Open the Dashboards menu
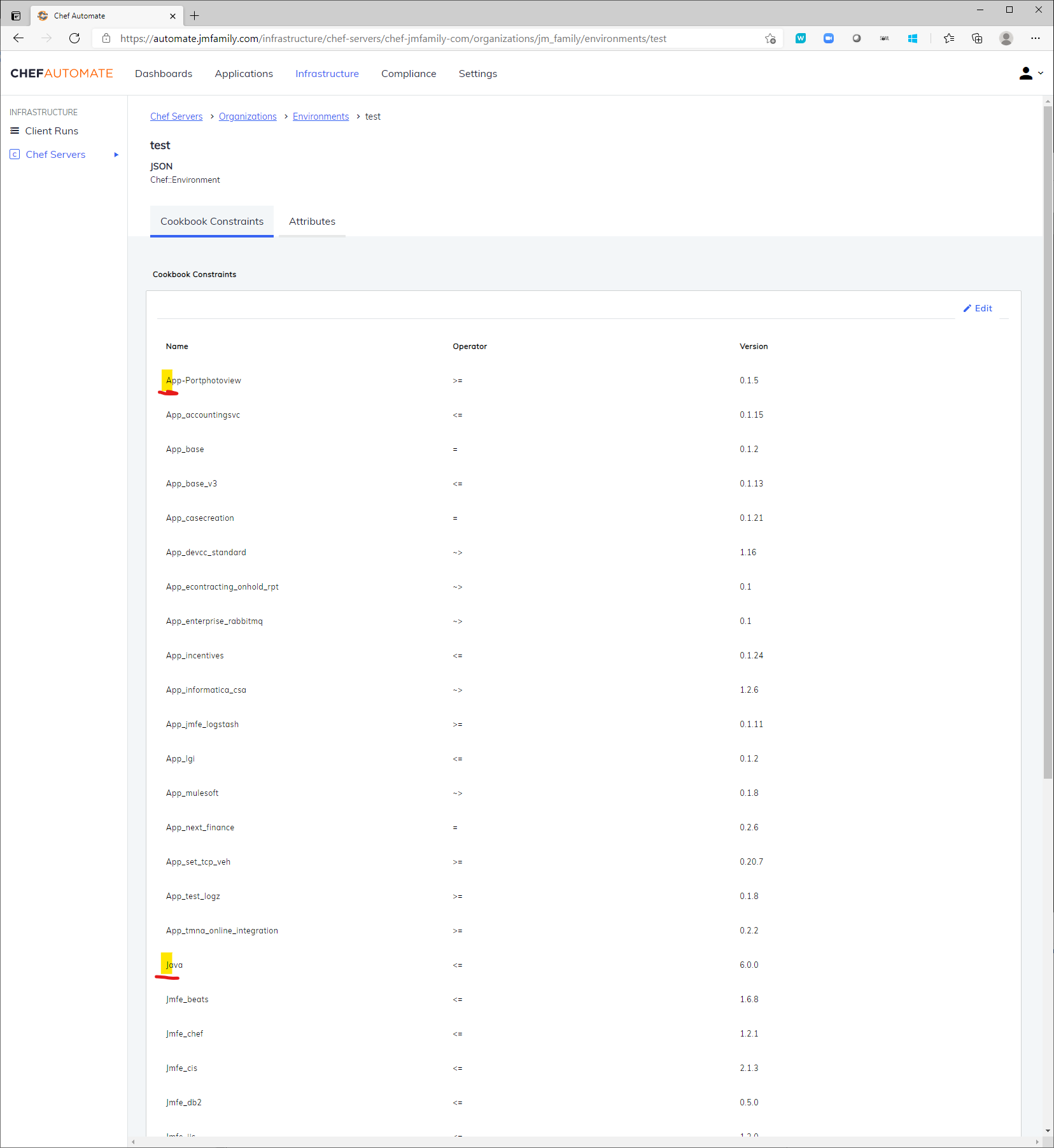The width and height of the screenshot is (1054, 1148). tap(164, 73)
